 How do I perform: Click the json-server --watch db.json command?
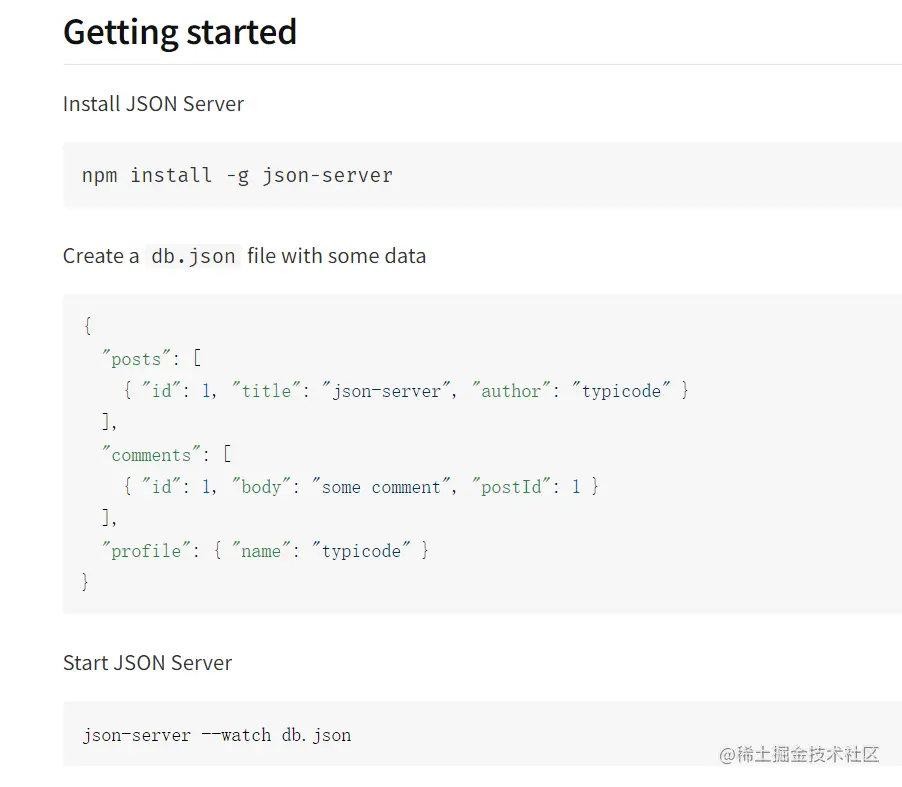(x=217, y=735)
